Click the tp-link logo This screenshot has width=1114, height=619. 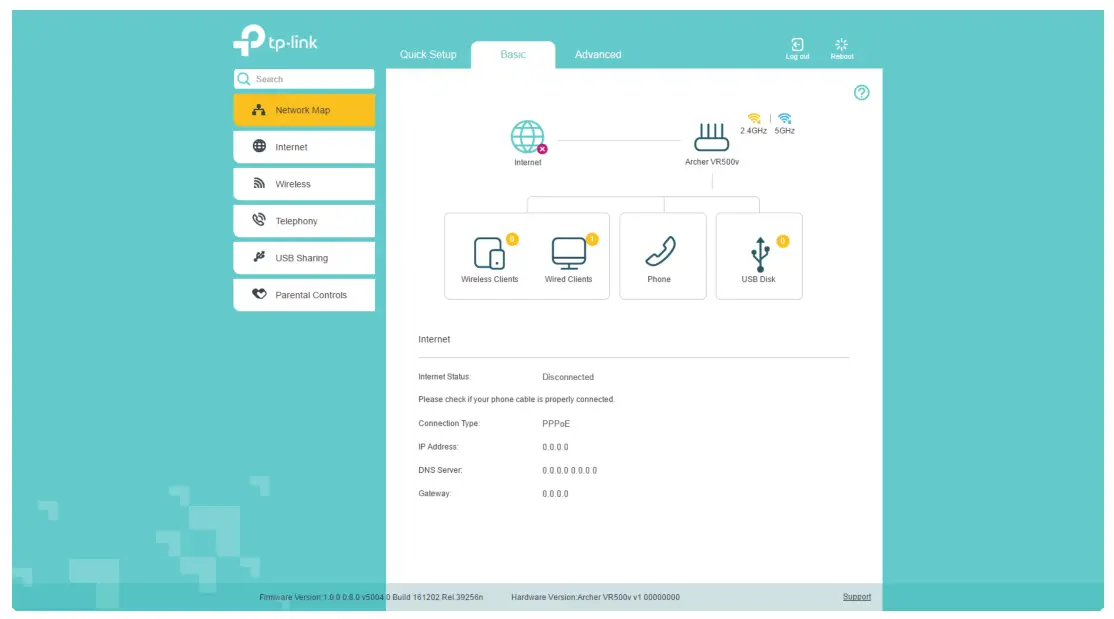pyautogui.click(x=276, y=41)
